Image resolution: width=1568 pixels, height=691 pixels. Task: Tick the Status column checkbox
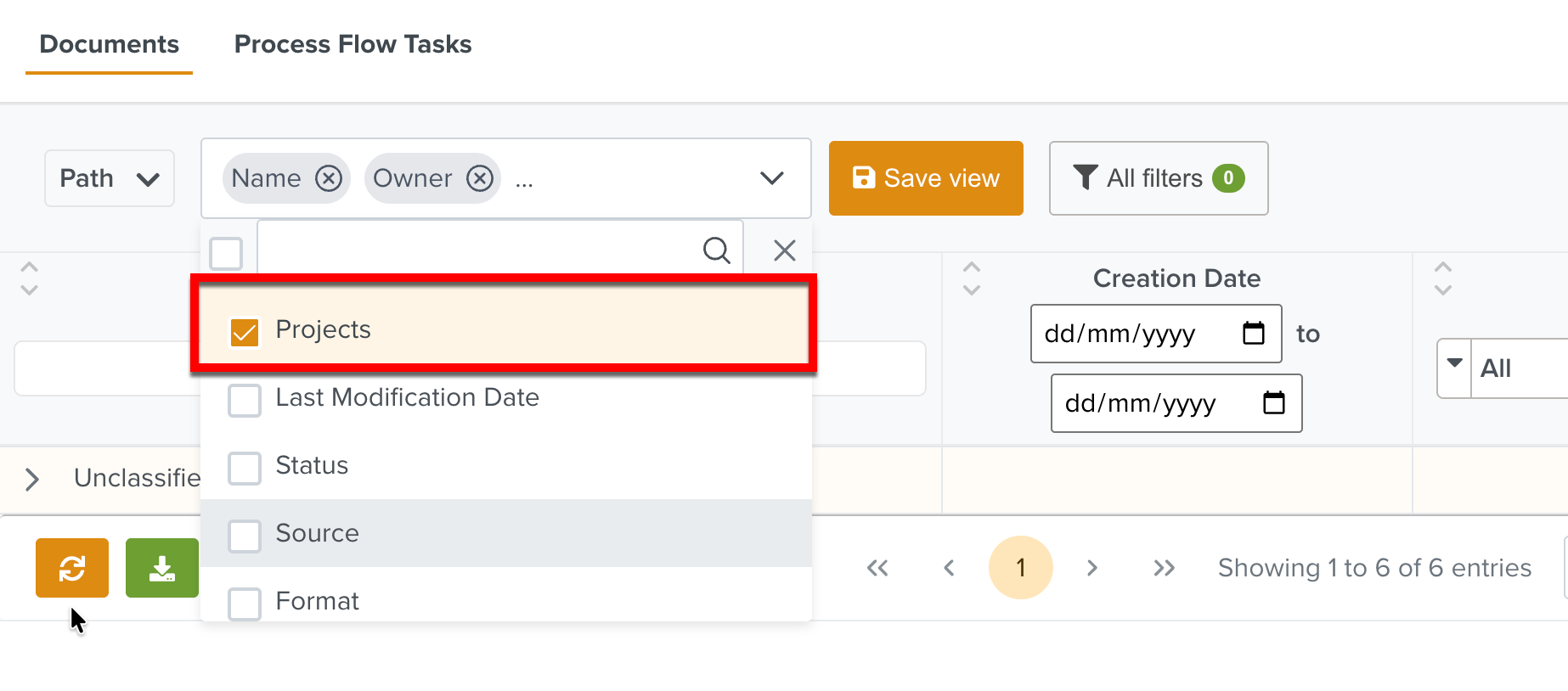[x=245, y=468]
